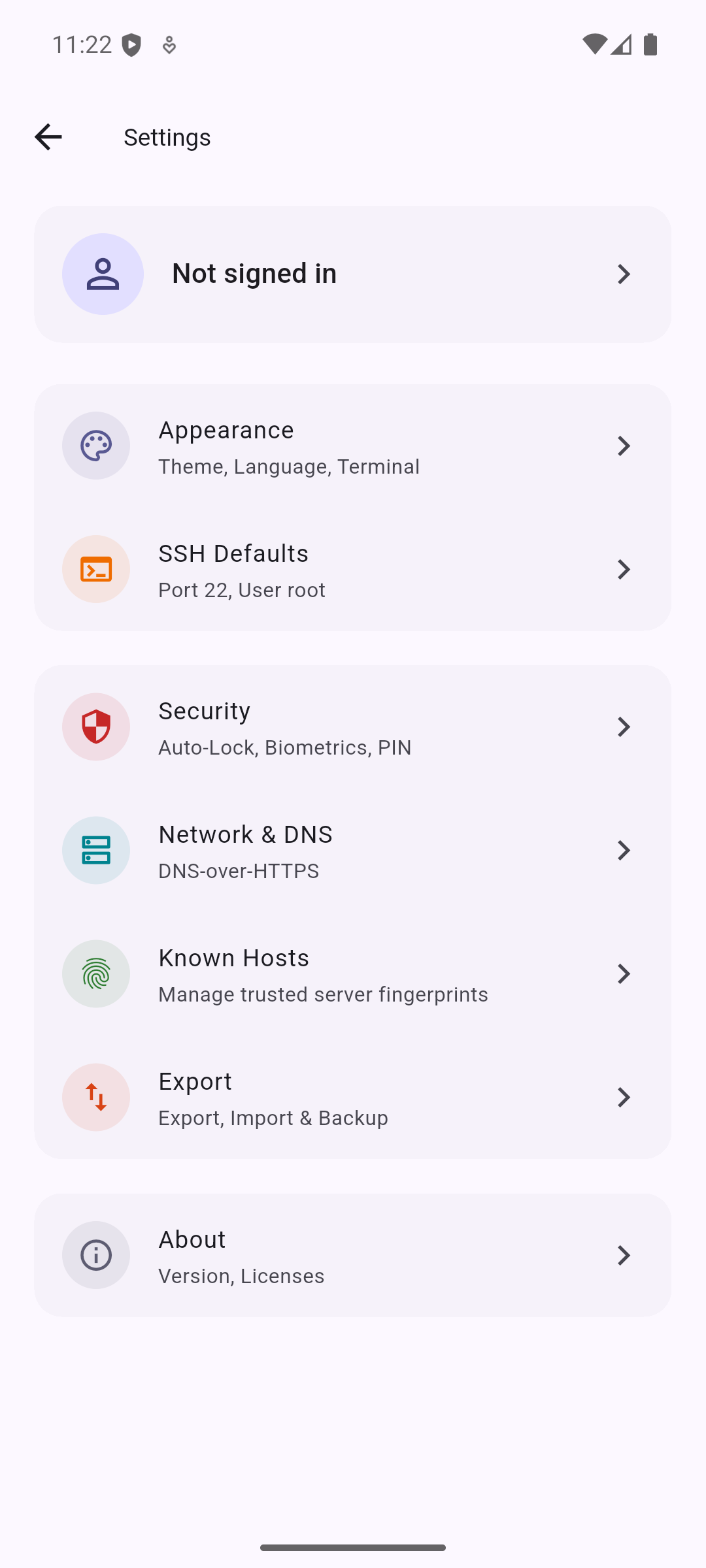This screenshot has height=1568, width=706.
Task: Tap the Network & DNS server icon
Action: pos(96,850)
